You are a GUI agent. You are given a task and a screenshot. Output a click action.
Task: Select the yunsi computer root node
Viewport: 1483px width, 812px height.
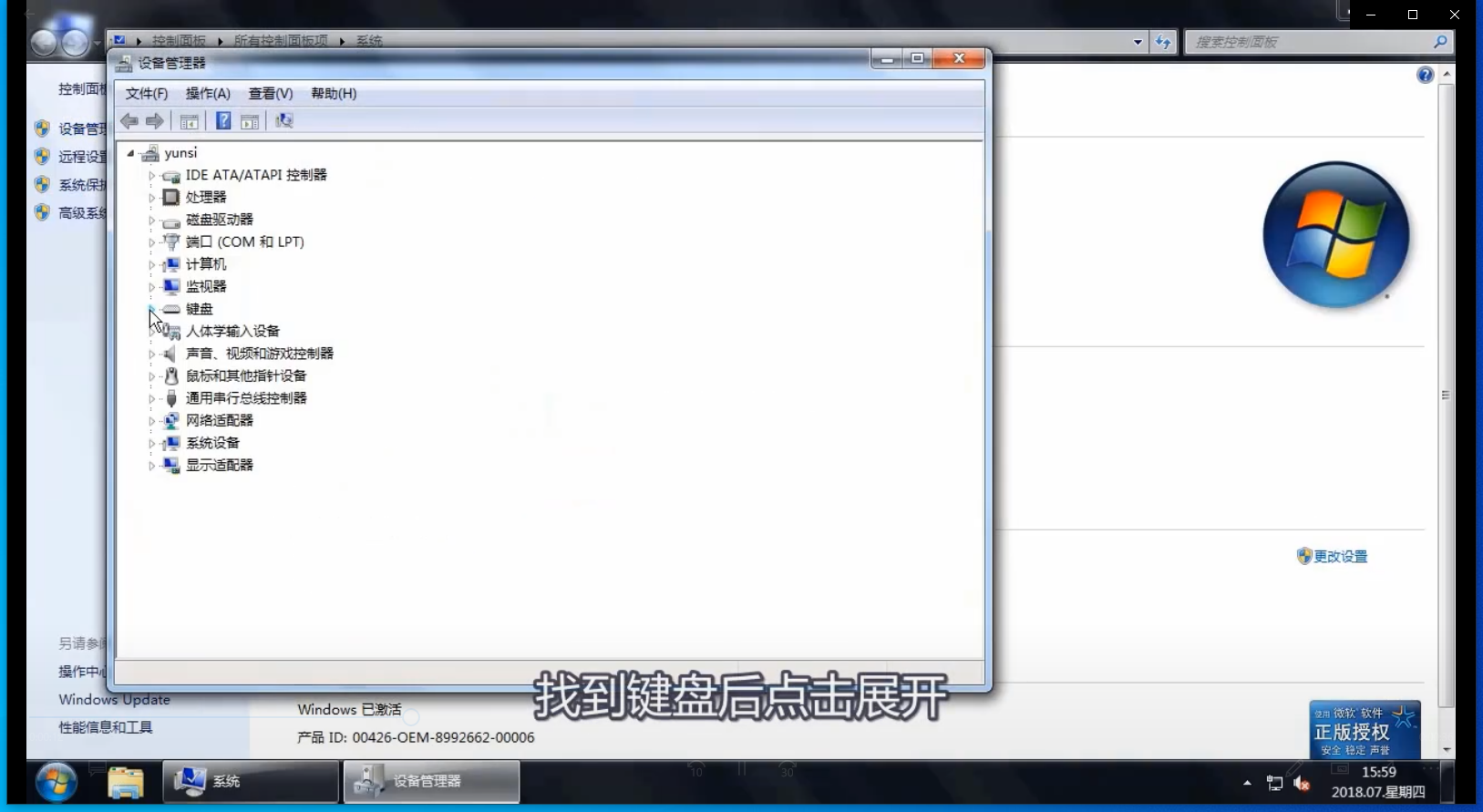[x=180, y=153]
